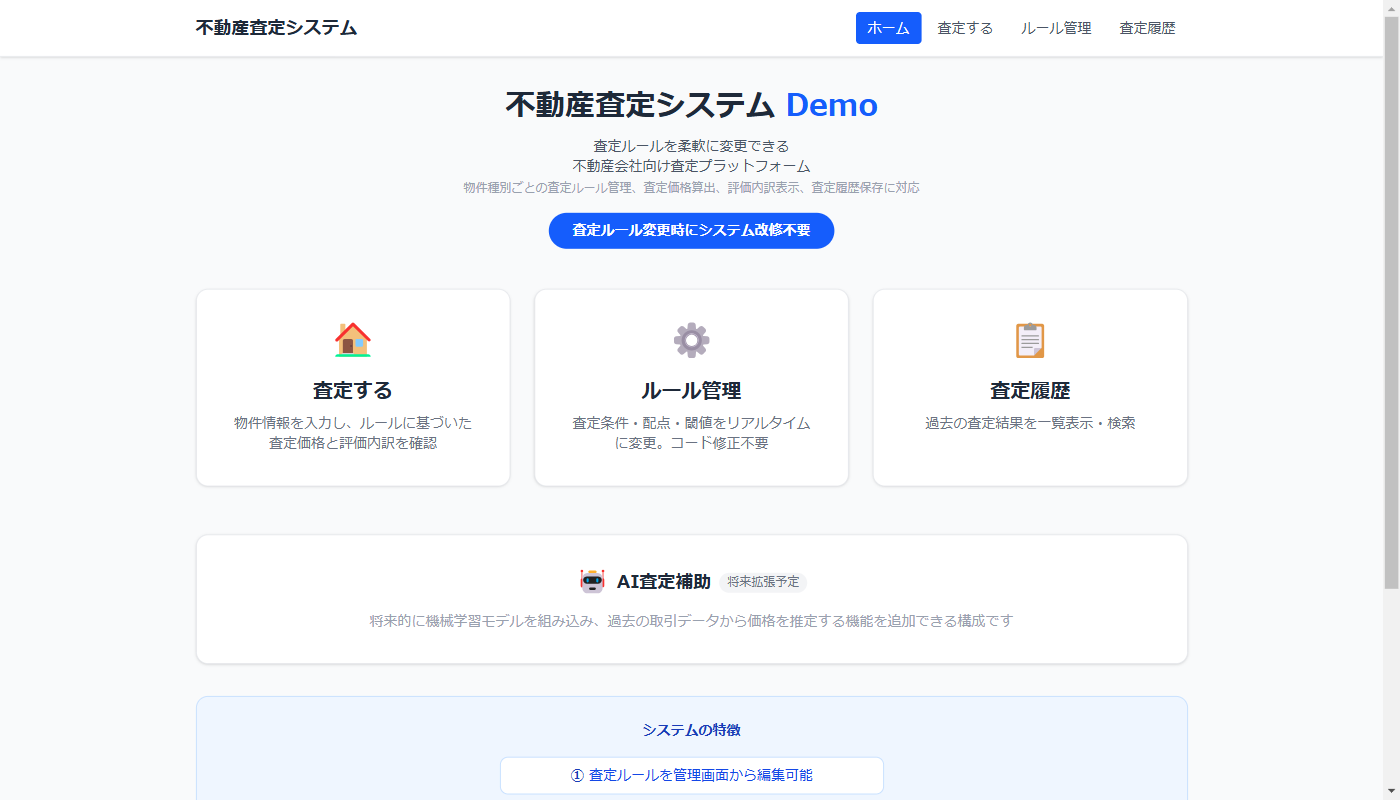Select the ホーム nav tab
This screenshot has height=800, width=1400.
point(888,28)
